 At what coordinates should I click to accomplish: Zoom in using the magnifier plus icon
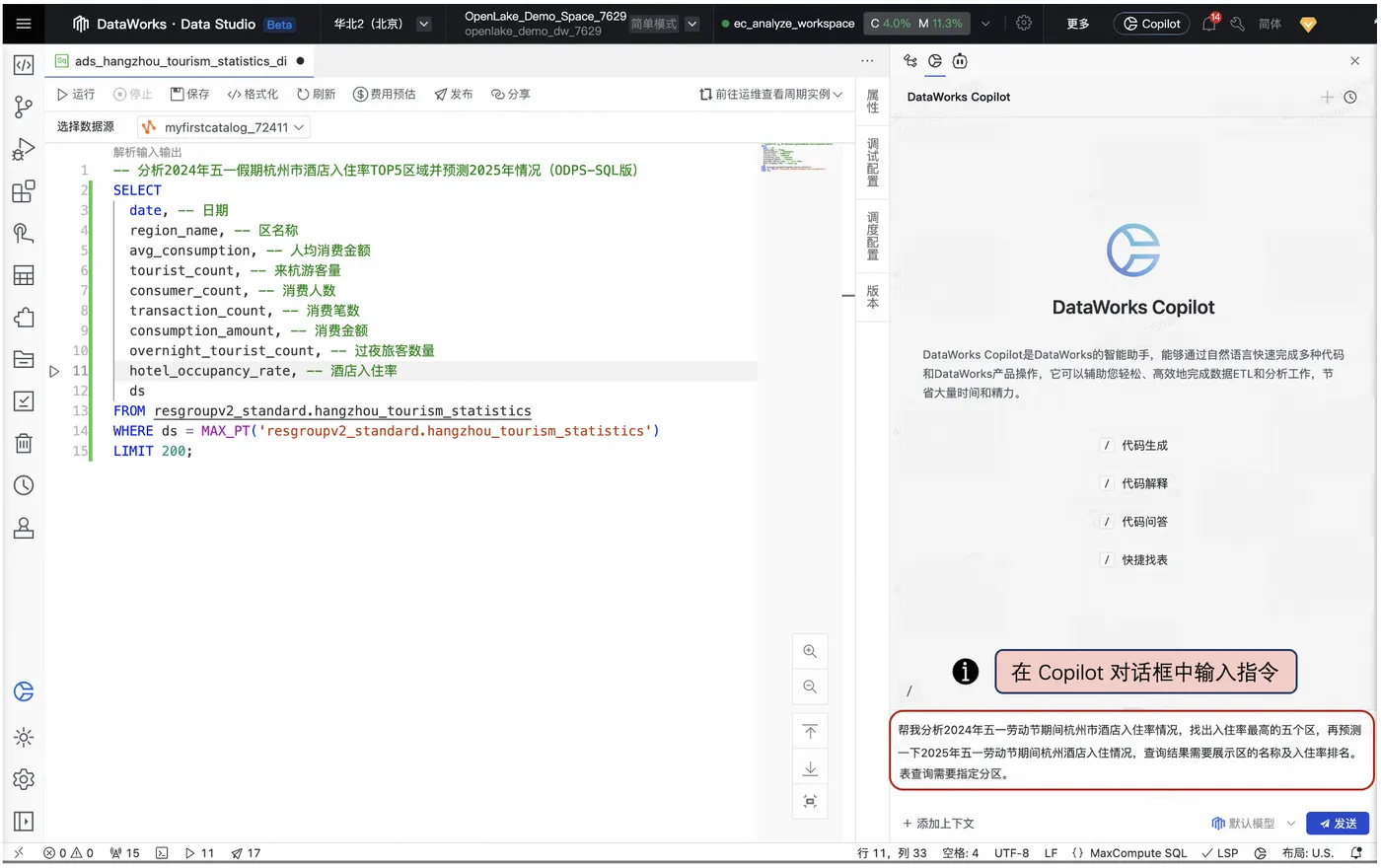coord(810,651)
